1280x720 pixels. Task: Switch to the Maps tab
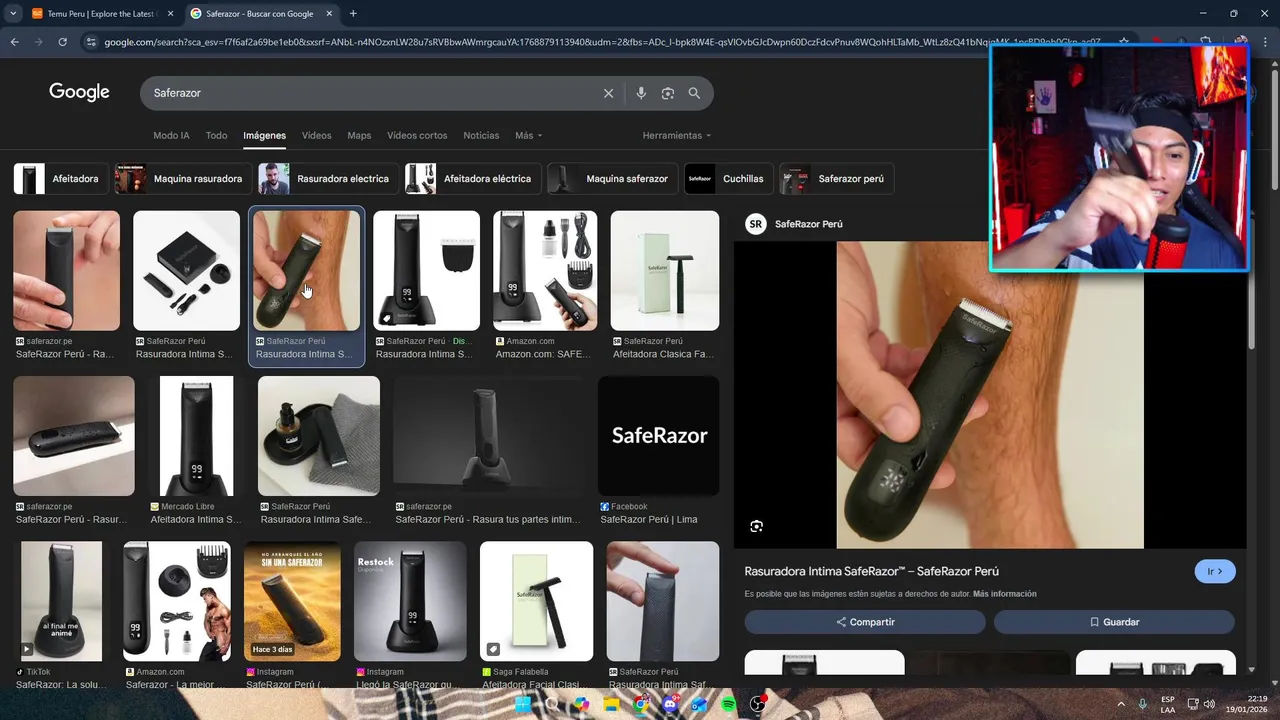pyautogui.click(x=359, y=135)
